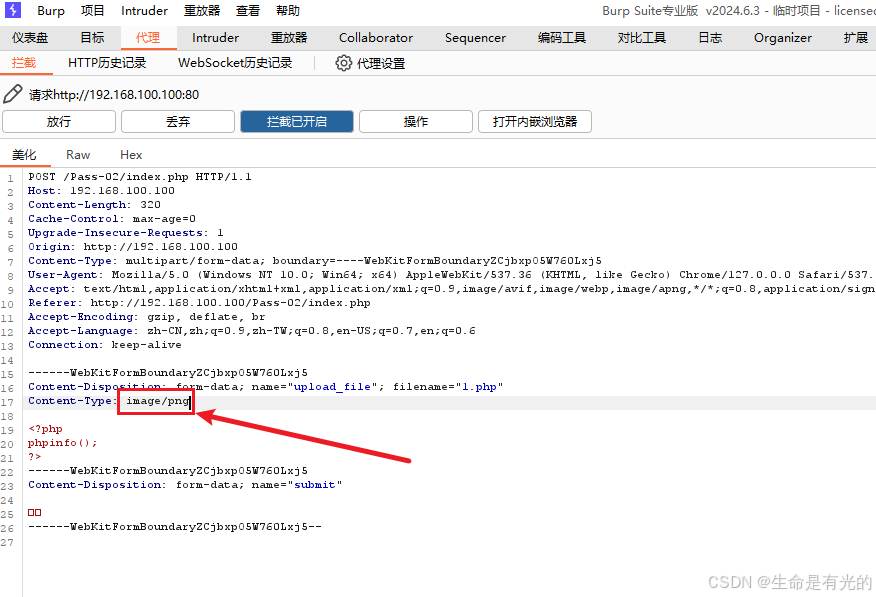This screenshot has height=597, width=876.
Task: Click the 放行 forward button
Action: coord(59,121)
